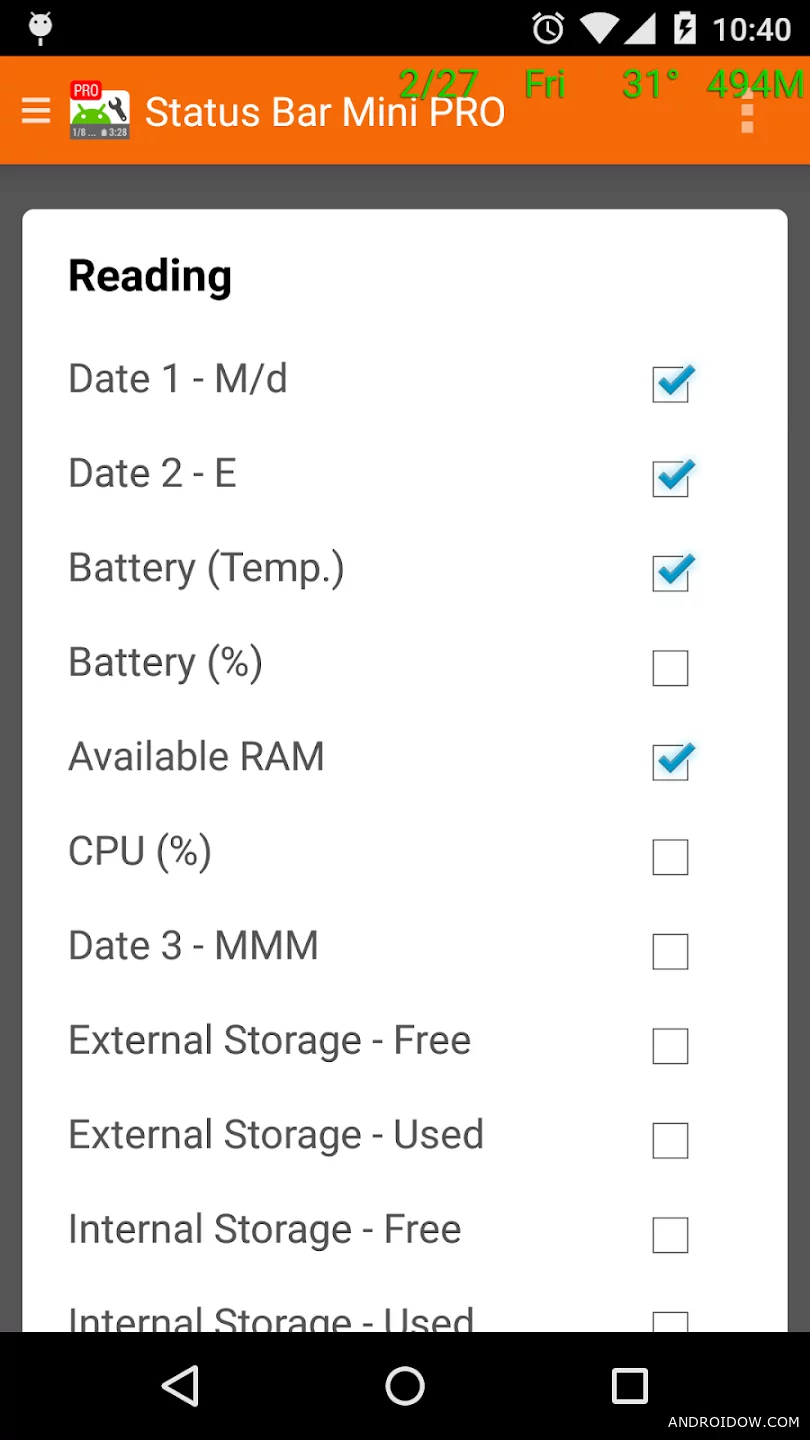
Task: Open Recent apps square button
Action: click(630, 1386)
